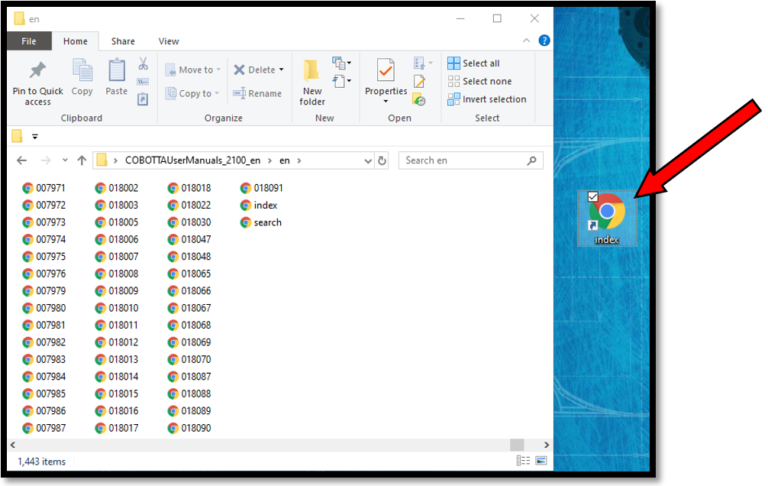Open the Delete dropdown arrow
Screen dimensions: 768x486
281,70
